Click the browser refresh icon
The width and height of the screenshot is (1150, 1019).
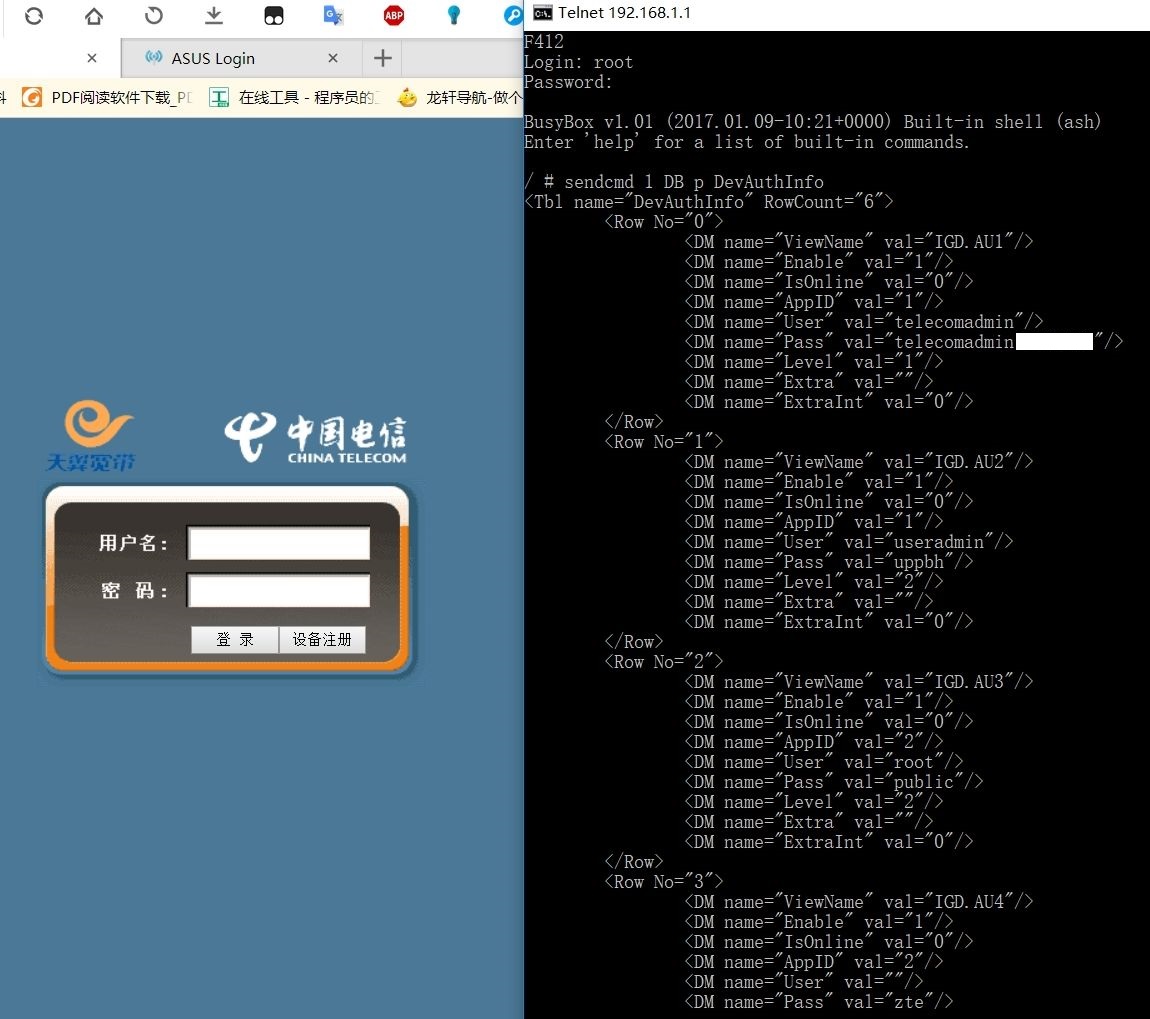click(34, 15)
